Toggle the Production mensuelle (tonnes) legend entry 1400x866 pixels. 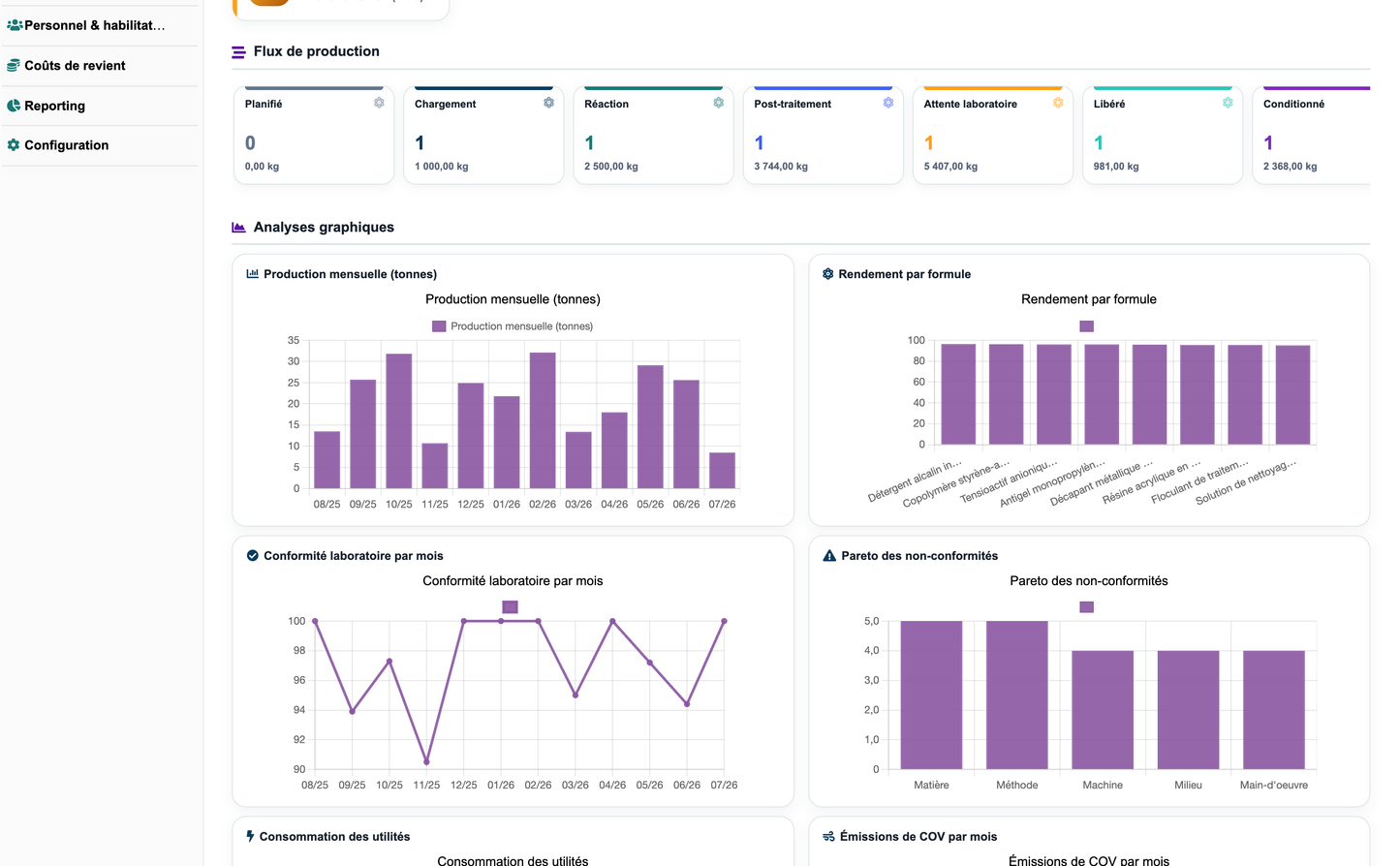(x=513, y=326)
